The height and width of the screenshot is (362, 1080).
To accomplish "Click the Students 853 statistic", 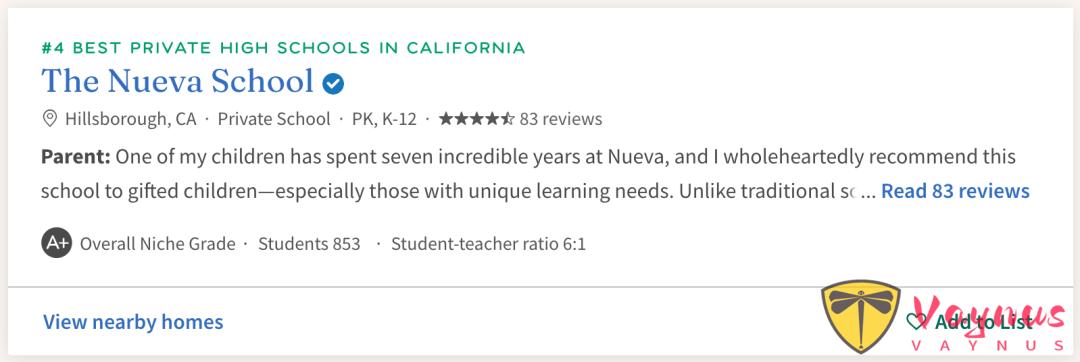I will pyautogui.click(x=309, y=244).
